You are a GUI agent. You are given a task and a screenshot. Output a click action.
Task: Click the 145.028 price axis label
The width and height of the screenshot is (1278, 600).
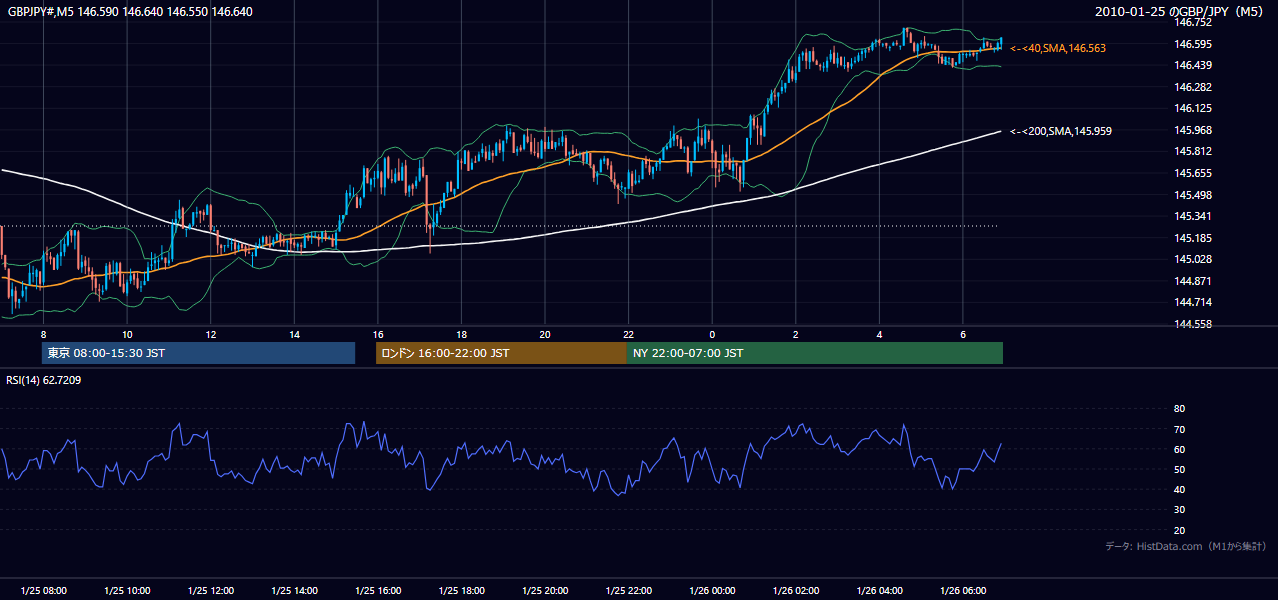pyautogui.click(x=1193, y=259)
